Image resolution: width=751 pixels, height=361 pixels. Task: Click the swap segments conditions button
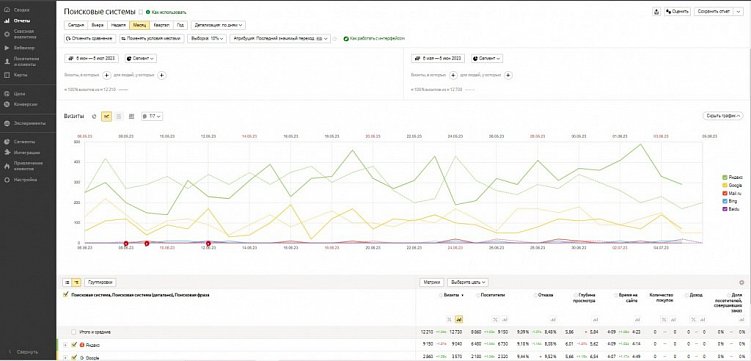pos(152,38)
